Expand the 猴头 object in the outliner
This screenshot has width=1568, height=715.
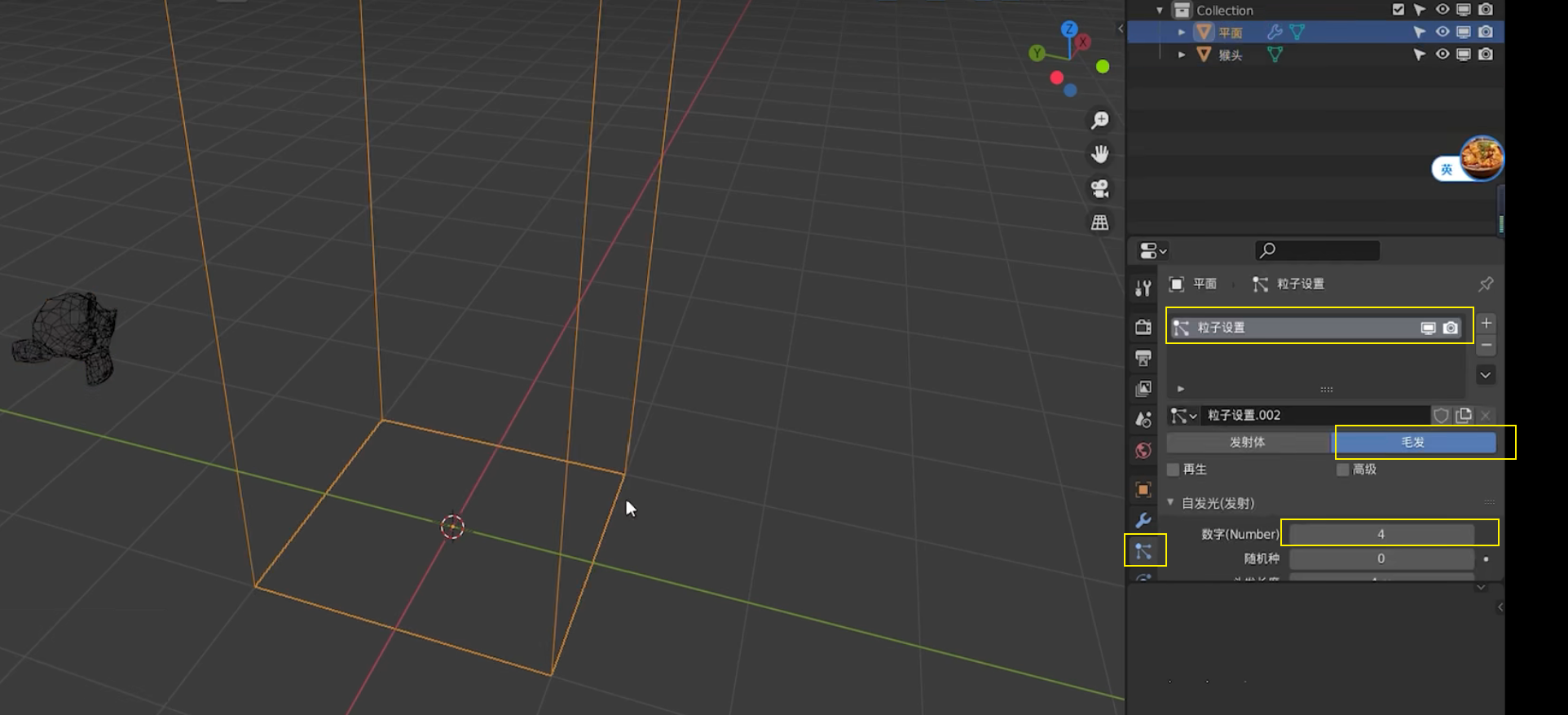point(1182,55)
